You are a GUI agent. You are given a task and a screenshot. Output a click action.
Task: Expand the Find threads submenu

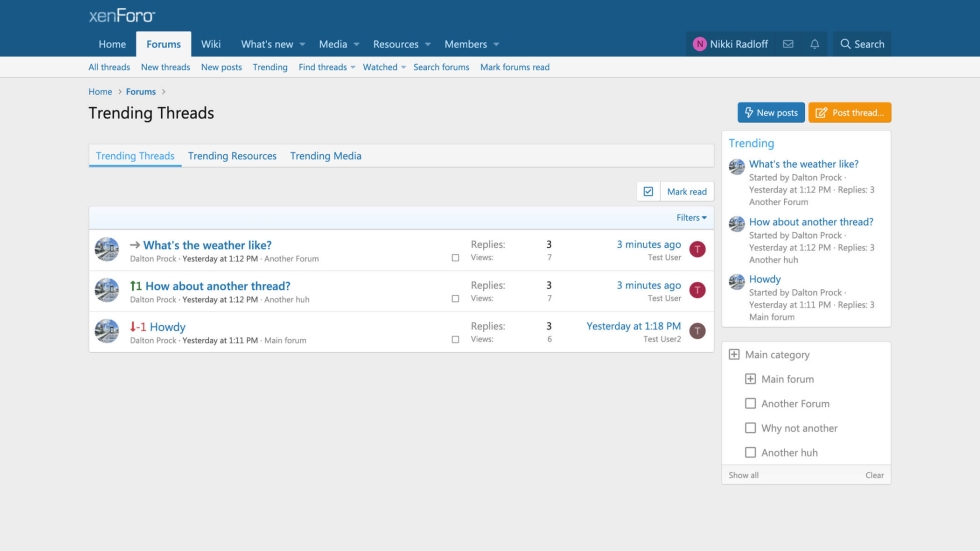(x=354, y=68)
